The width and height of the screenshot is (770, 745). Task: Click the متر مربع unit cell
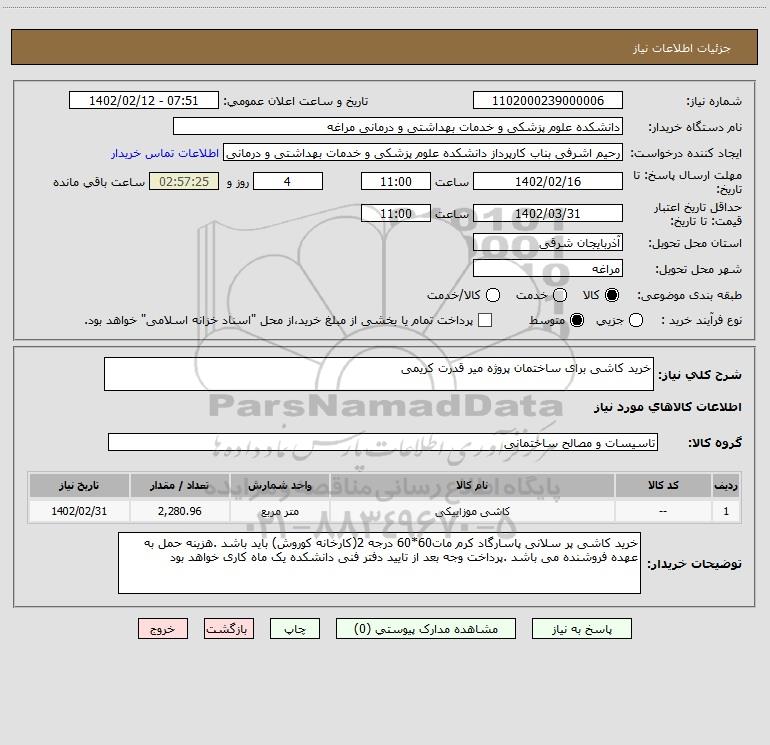point(280,511)
